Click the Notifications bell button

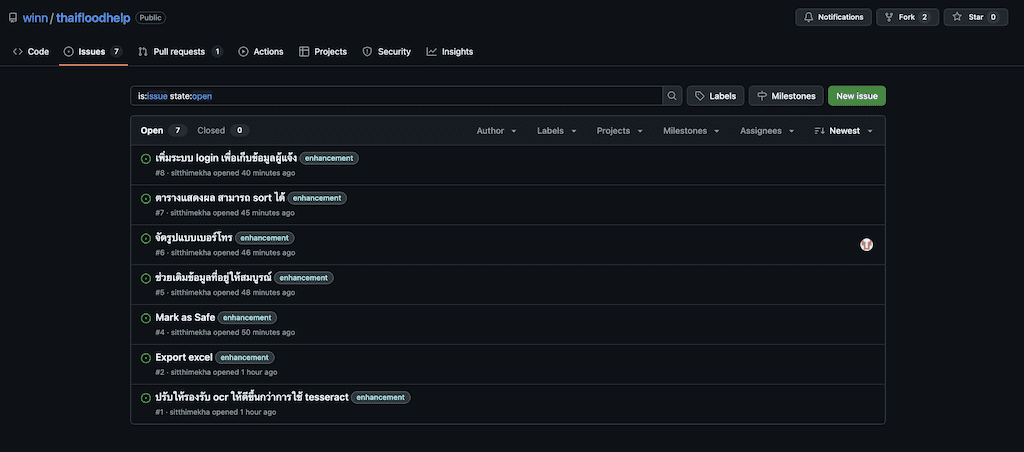[833, 17]
